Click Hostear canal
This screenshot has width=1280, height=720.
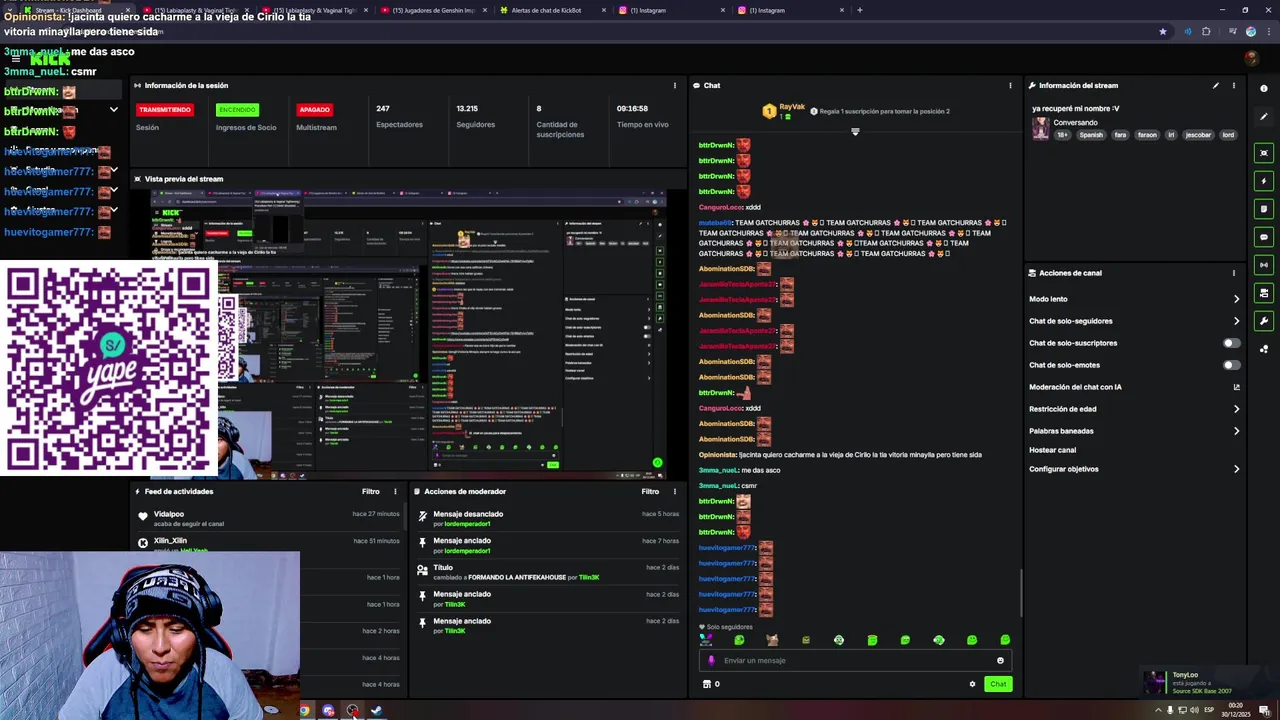[1052, 450]
